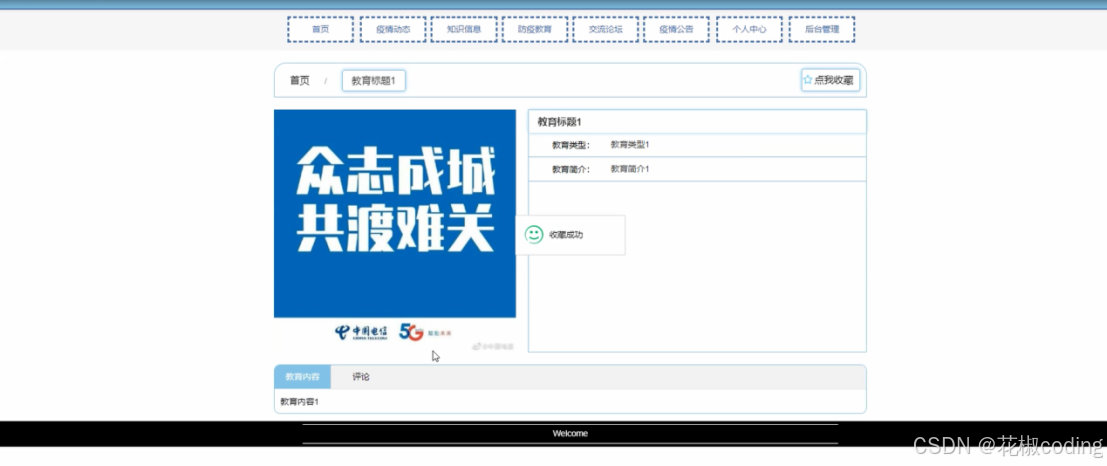Go to 知识信息 section
The image size is (1107, 466).
click(x=464, y=30)
